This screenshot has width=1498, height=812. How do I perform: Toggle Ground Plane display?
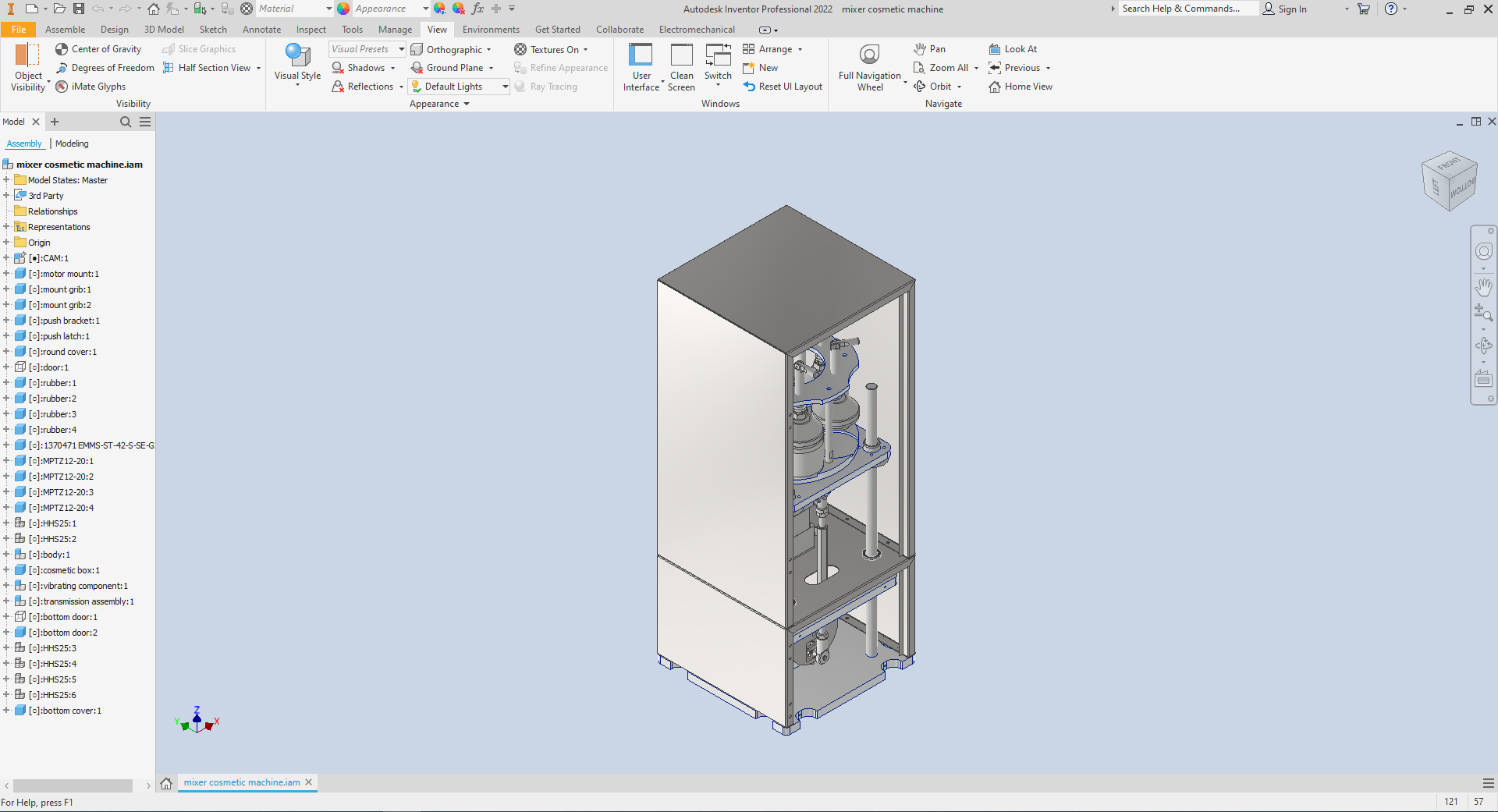(x=447, y=68)
